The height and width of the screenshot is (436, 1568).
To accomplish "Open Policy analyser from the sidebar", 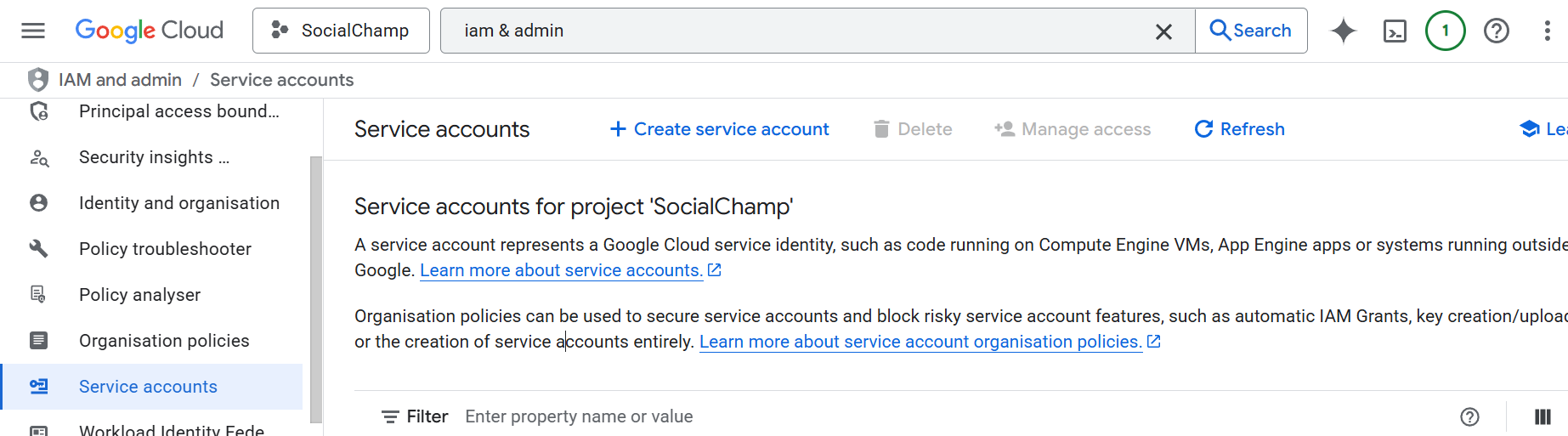I will [x=139, y=295].
